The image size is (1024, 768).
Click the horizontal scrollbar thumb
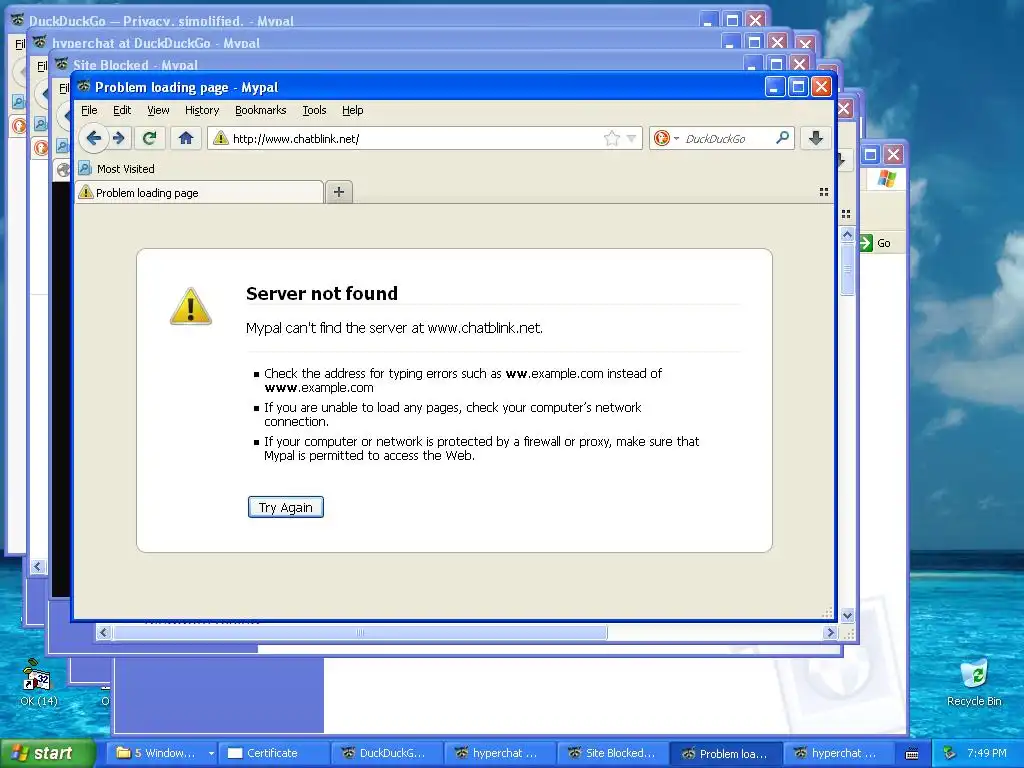[x=360, y=632]
